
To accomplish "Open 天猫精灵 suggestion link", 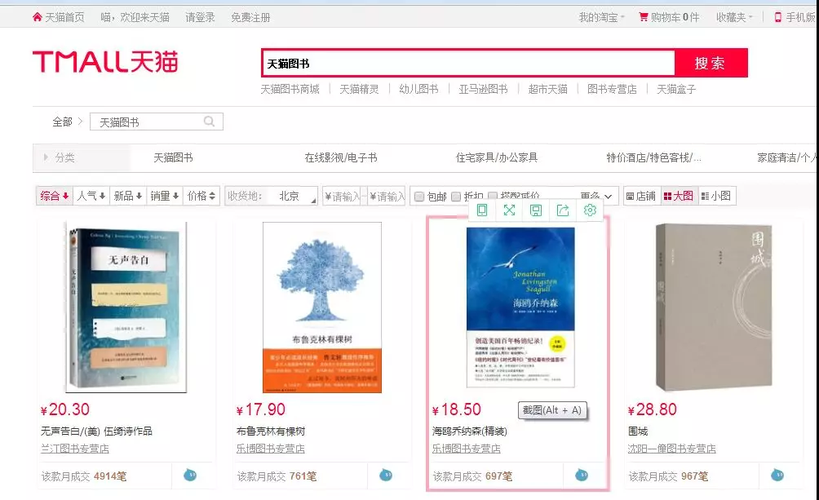I will [x=359, y=89].
